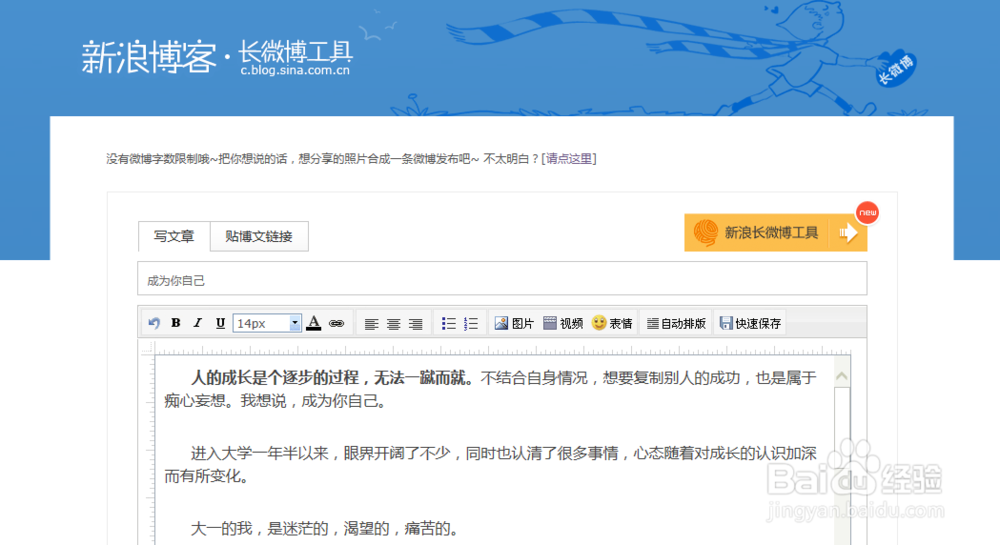Viewport: 1000px width, 545px height.
Task: Click the text 痴心妄想。我想说，成为你自己。
Action: pos(275,401)
